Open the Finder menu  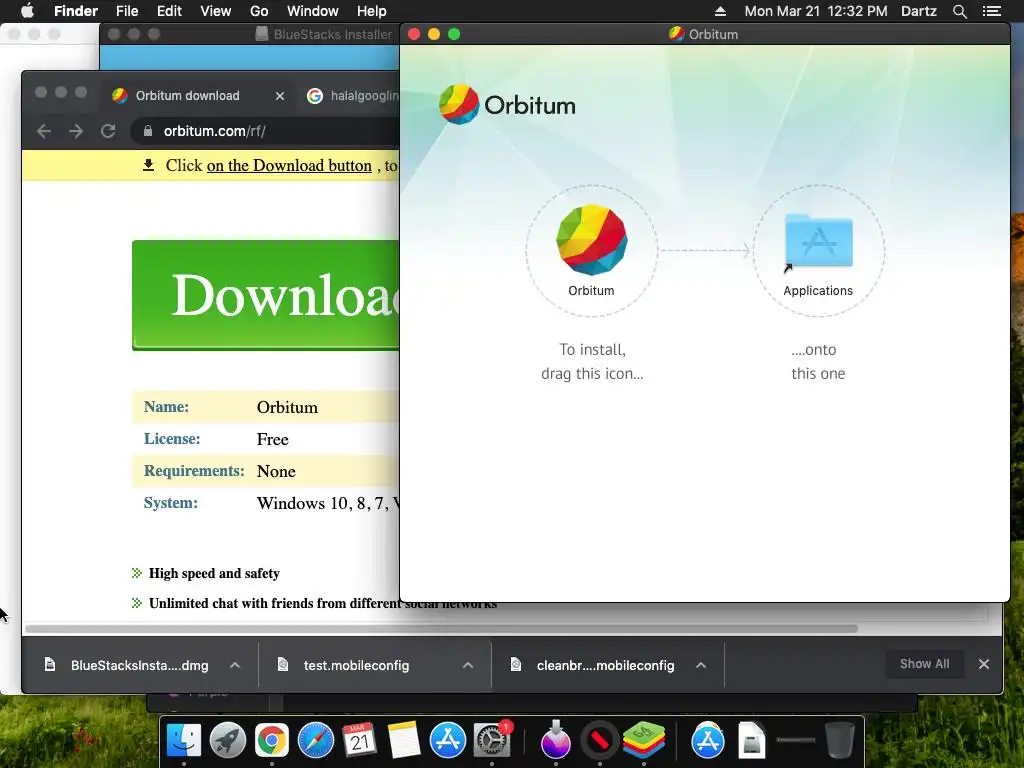tap(76, 11)
